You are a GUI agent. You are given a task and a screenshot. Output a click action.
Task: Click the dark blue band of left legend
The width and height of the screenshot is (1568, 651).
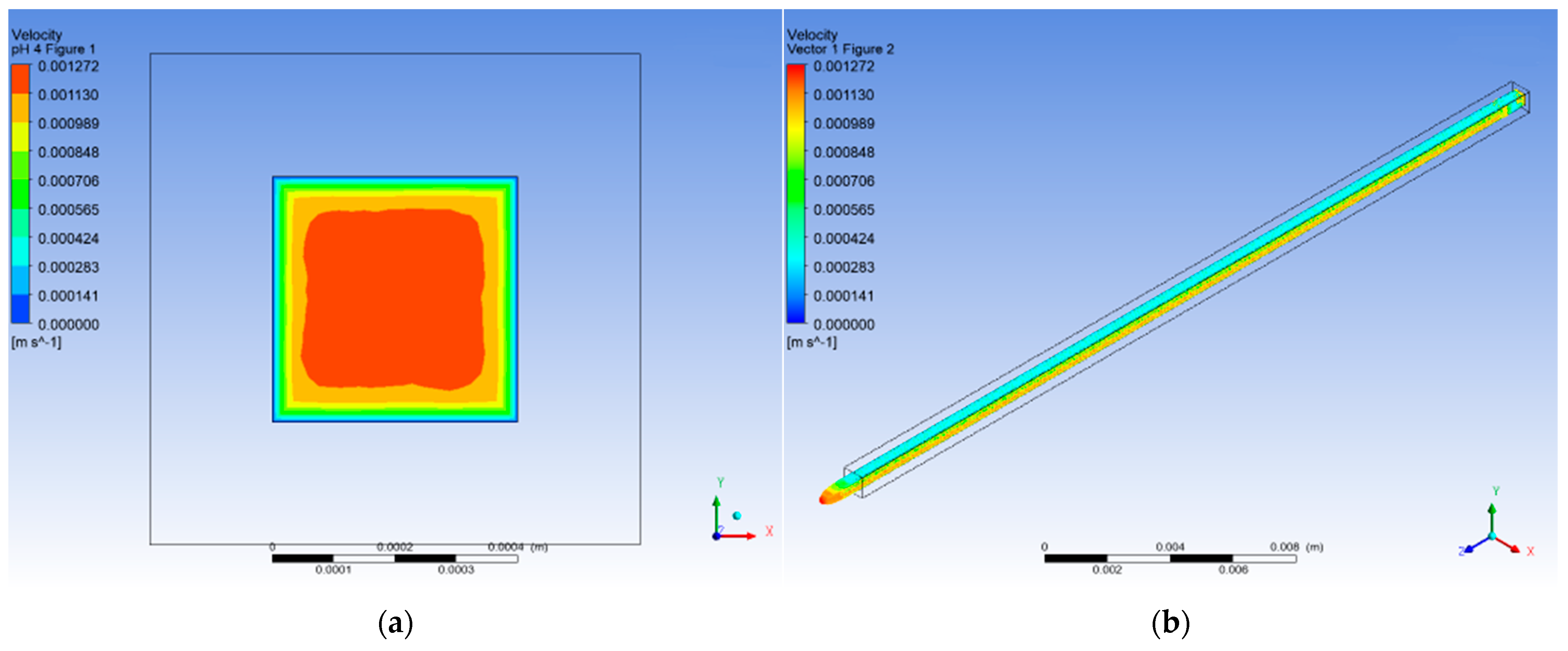(20, 308)
